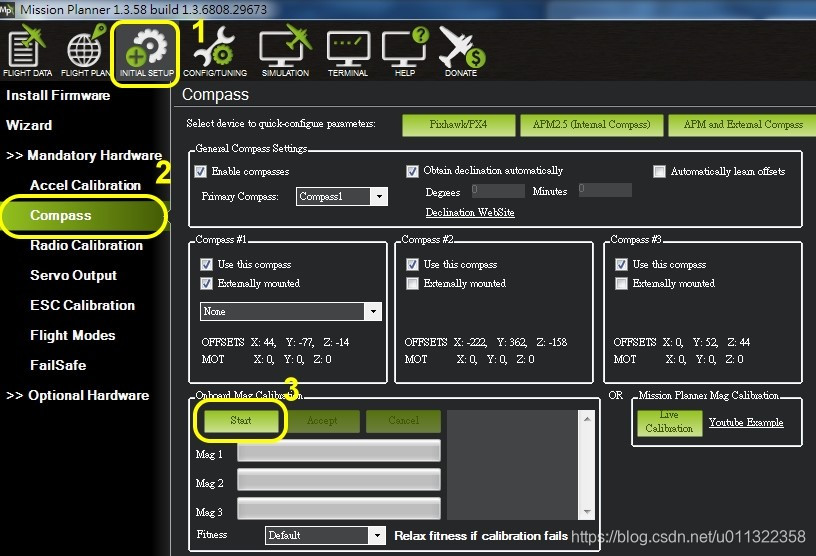
Task: Click the Live Calibration button
Action: [x=669, y=422]
